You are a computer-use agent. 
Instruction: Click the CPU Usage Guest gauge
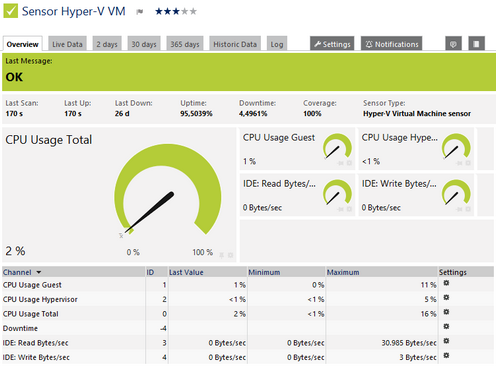click(x=337, y=147)
